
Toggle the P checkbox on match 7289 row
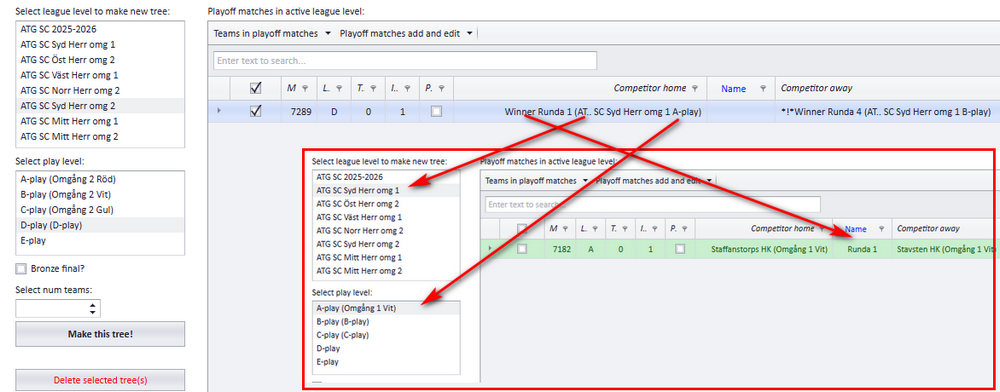click(436, 111)
